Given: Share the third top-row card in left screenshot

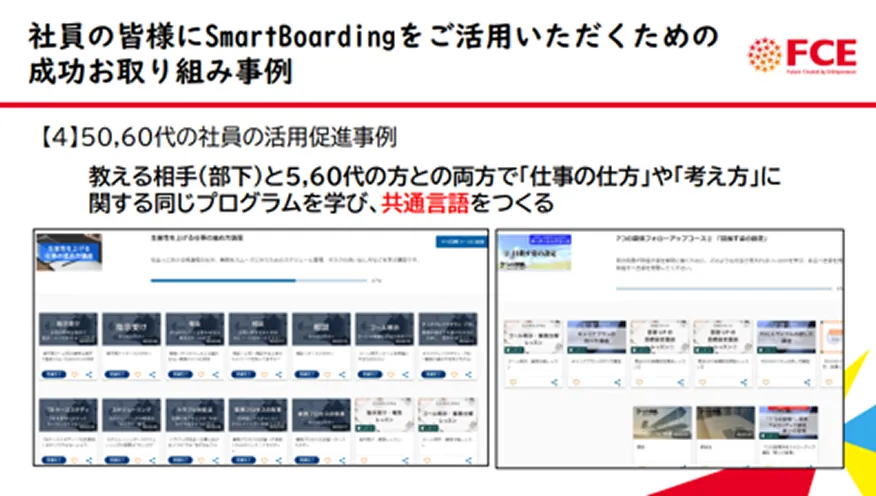Looking at the screenshot, I should point(216,375).
